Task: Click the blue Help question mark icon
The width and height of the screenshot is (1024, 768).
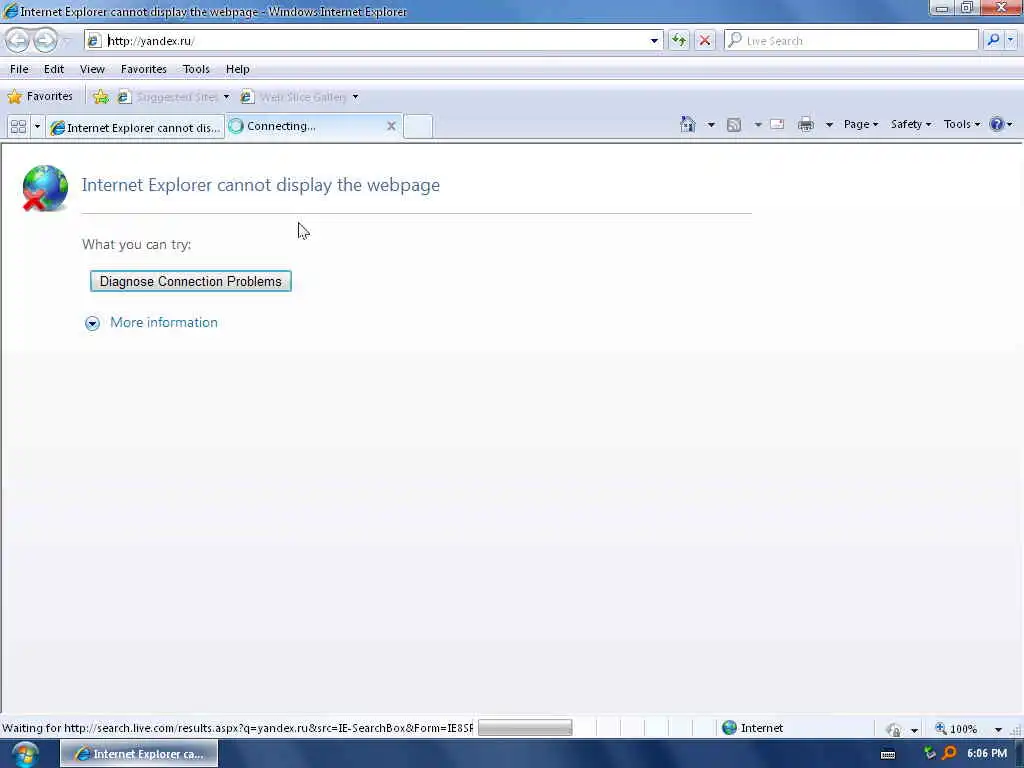Action: coord(997,124)
